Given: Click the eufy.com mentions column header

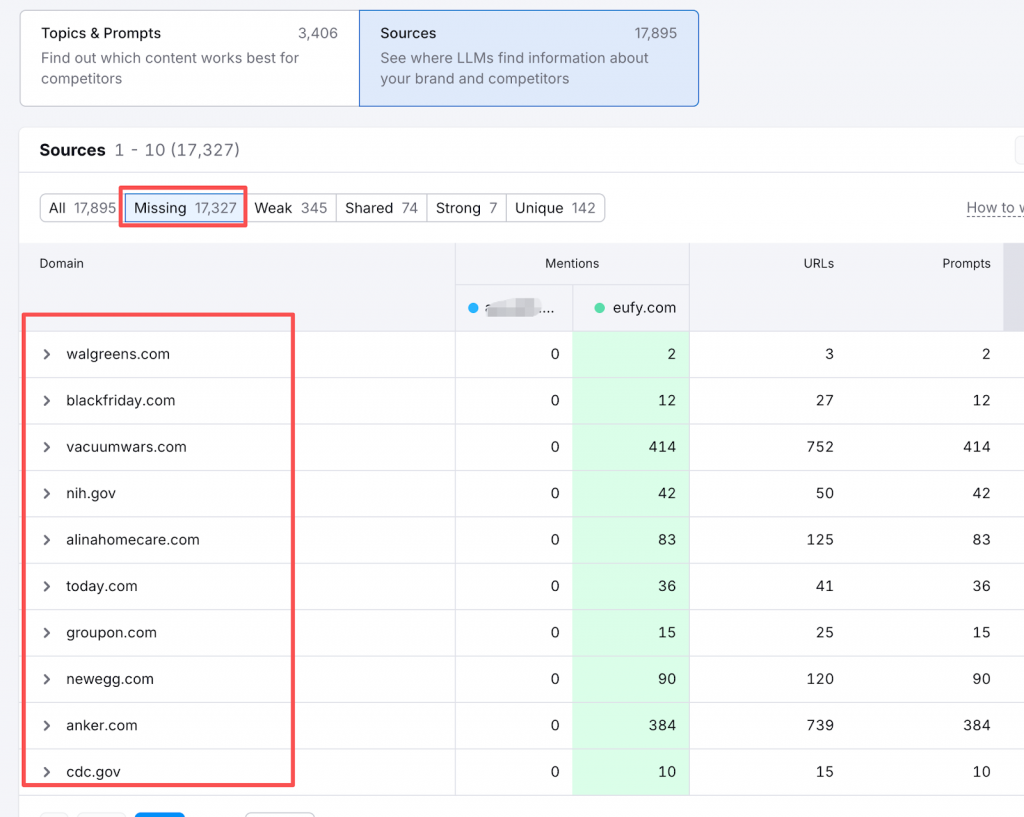Looking at the screenshot, I should tap(634, 308).
